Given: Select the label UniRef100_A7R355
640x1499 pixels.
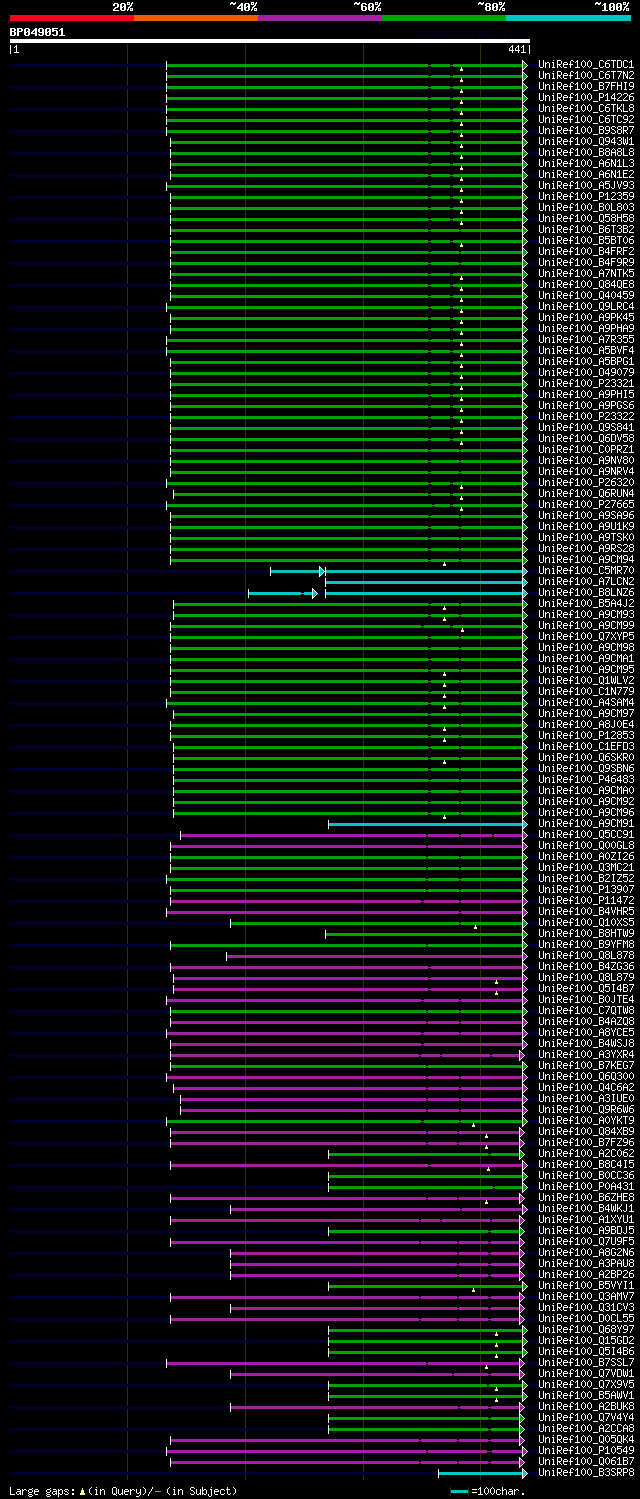Looking at the screenshot, I should (586, 340).
